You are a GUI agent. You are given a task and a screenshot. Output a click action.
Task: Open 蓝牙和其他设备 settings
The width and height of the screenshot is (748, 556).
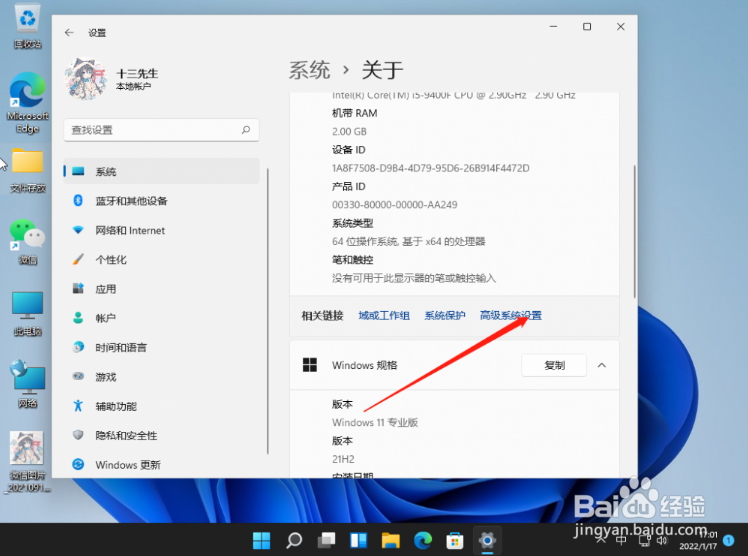(x=162, y=201)
